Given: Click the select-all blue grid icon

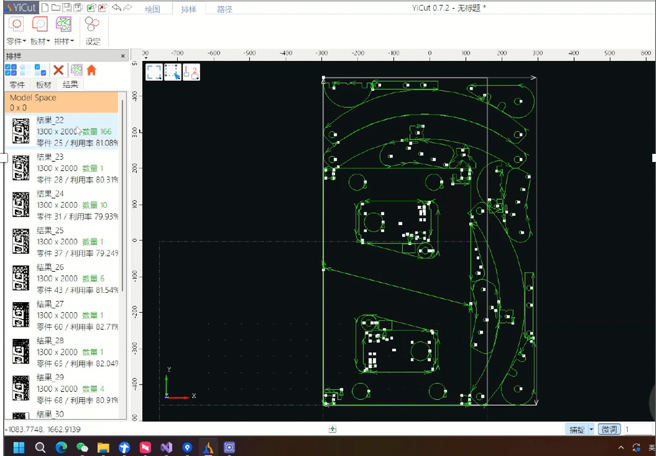Looking at the screenshot, I should pos(12,70).
